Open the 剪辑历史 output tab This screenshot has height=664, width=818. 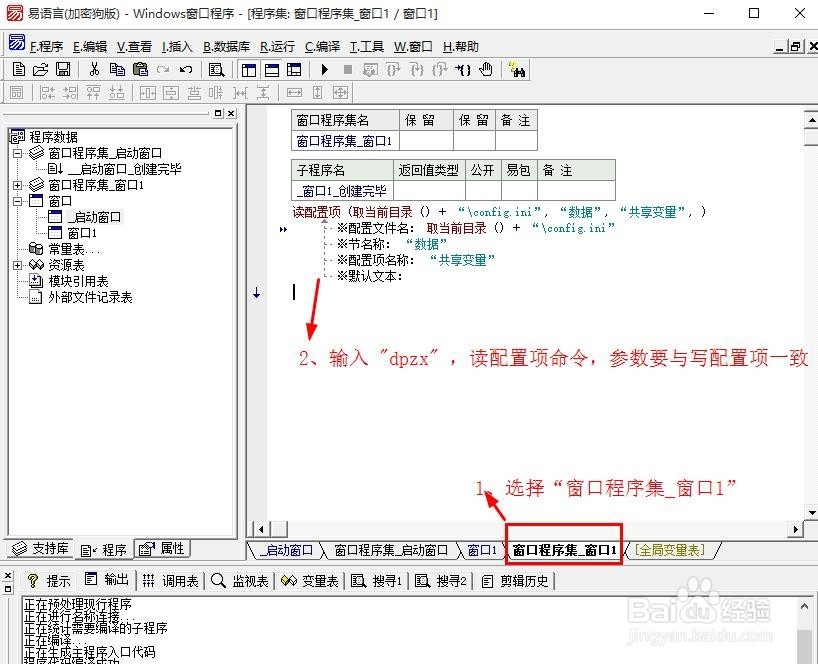(x=516, y=581)
